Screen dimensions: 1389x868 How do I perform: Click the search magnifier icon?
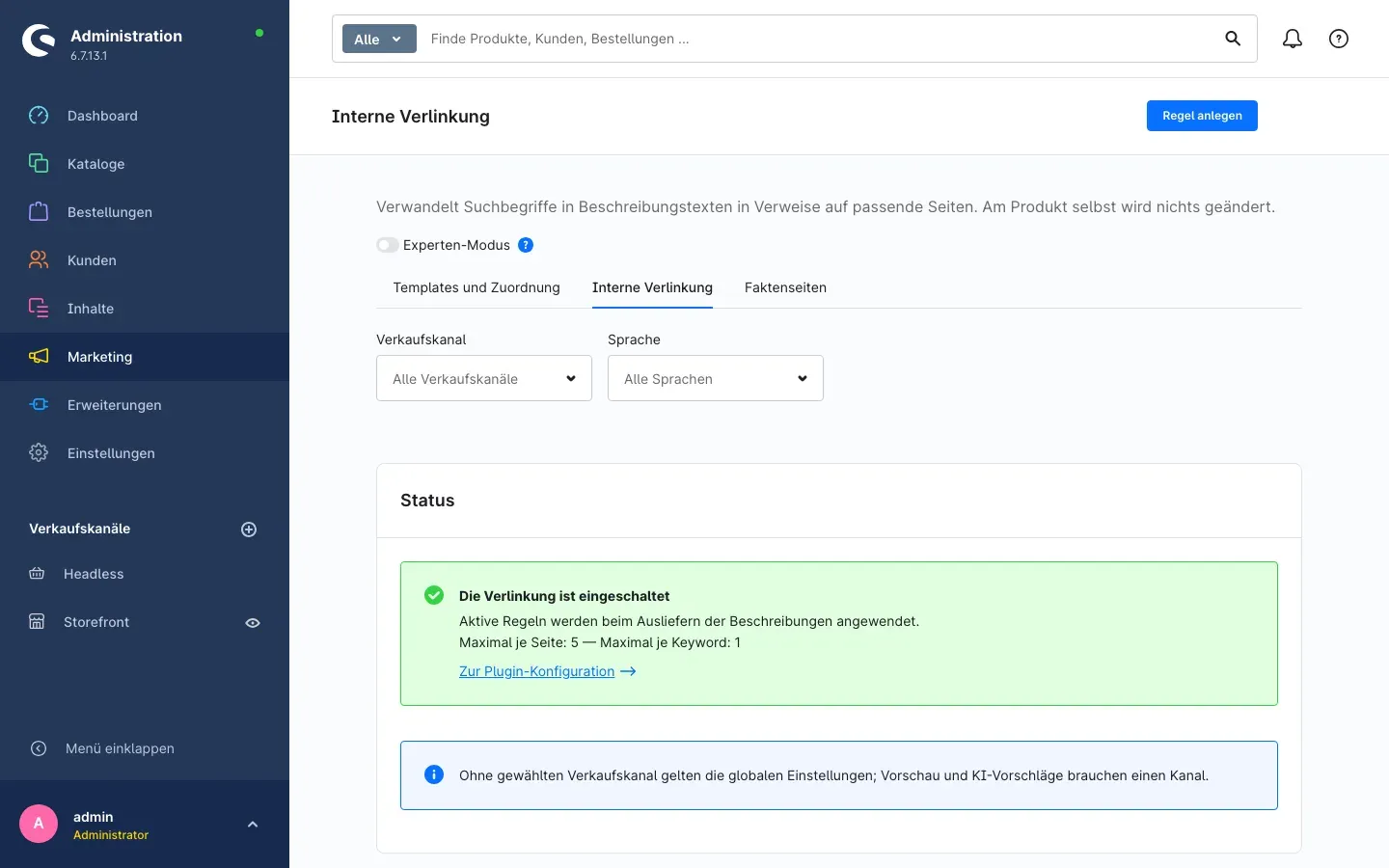[x=1233, y=39]
